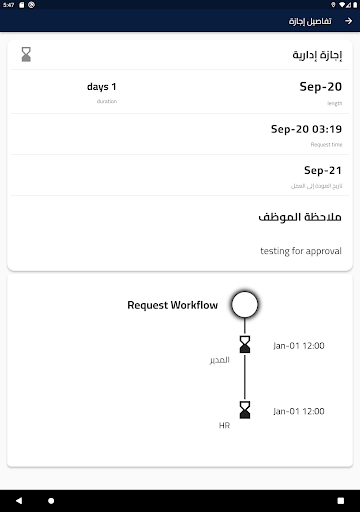Click the pending hourglass status icon
360x512 pixels.
(x=26, y=54)
